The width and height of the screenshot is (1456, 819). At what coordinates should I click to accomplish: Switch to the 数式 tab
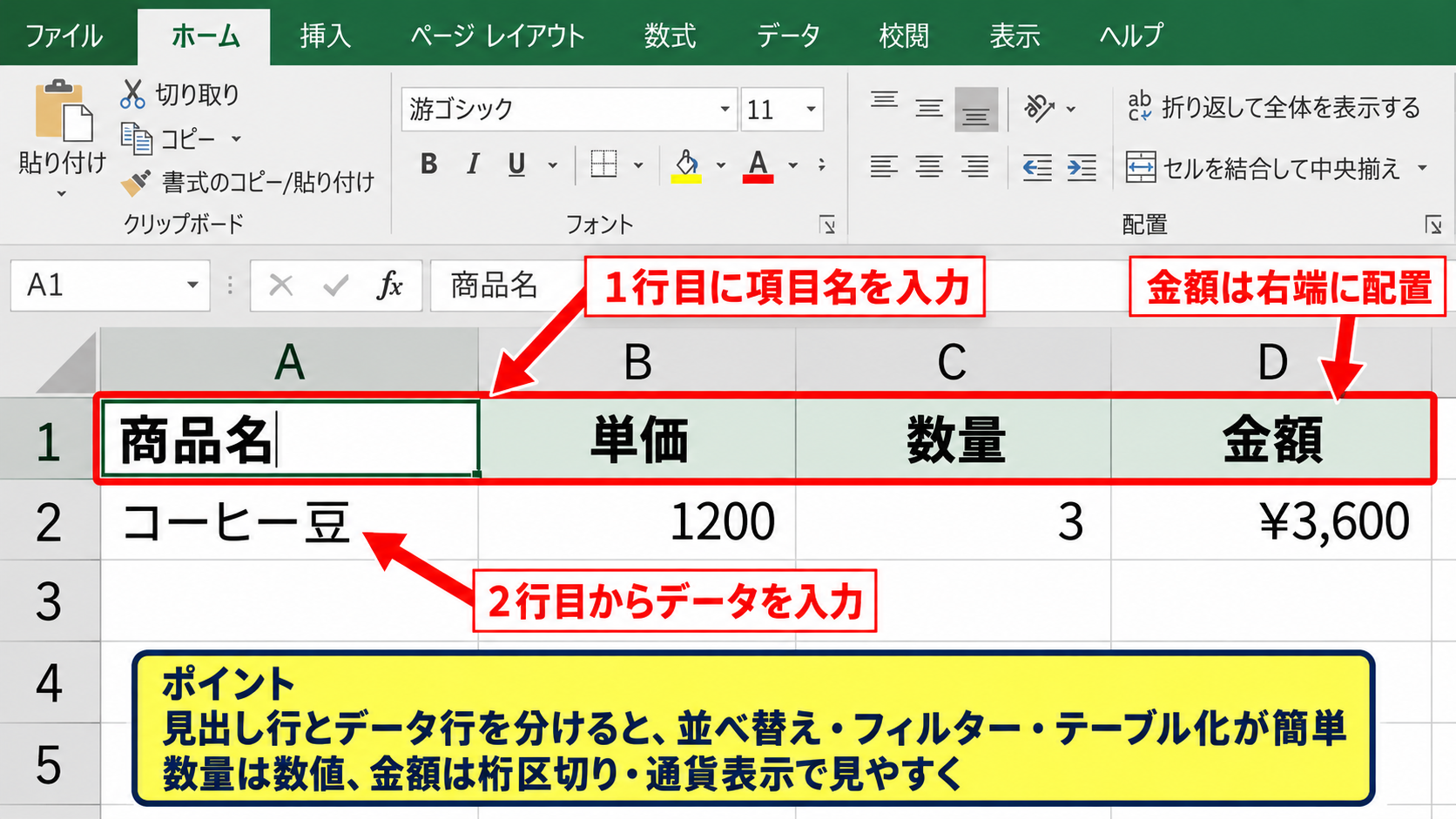pyautogui.click(x=670, y=36)
